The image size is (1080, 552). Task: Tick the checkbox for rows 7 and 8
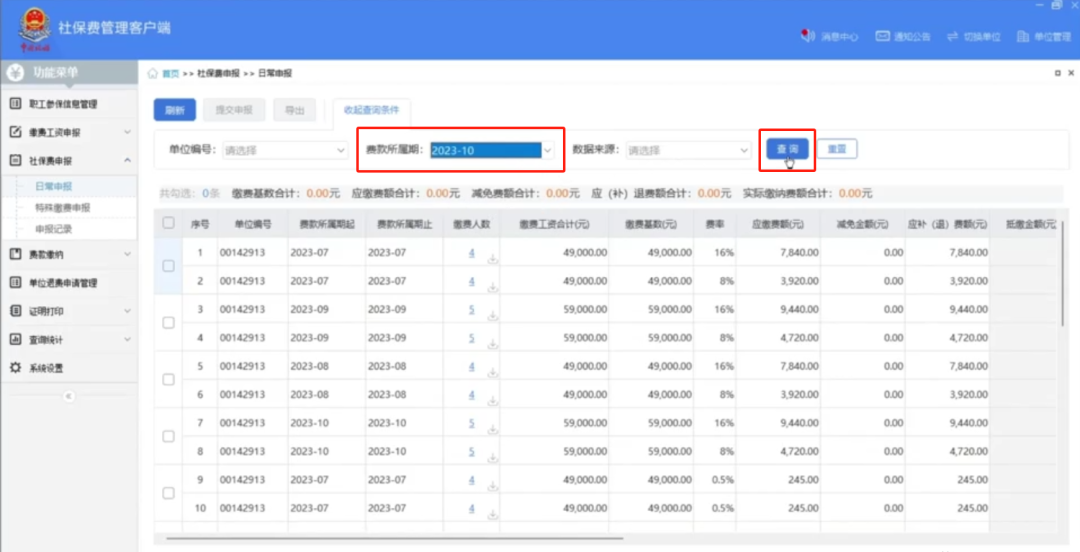(168, 436)
